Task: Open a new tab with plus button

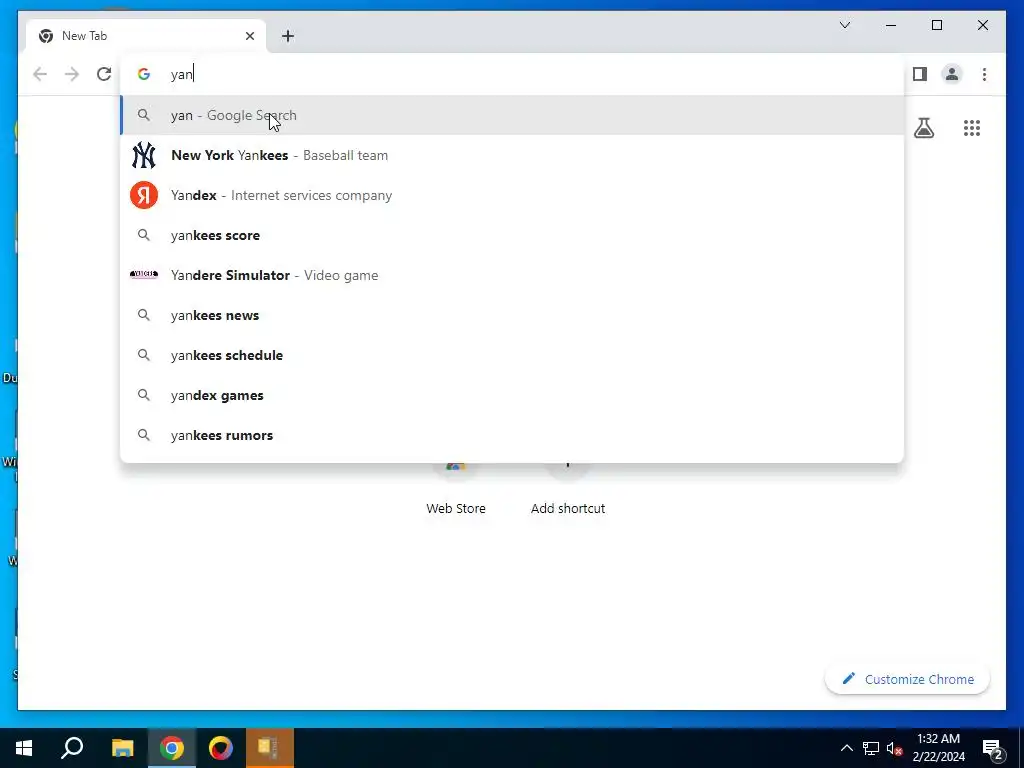Action: [x=288, y=36]
